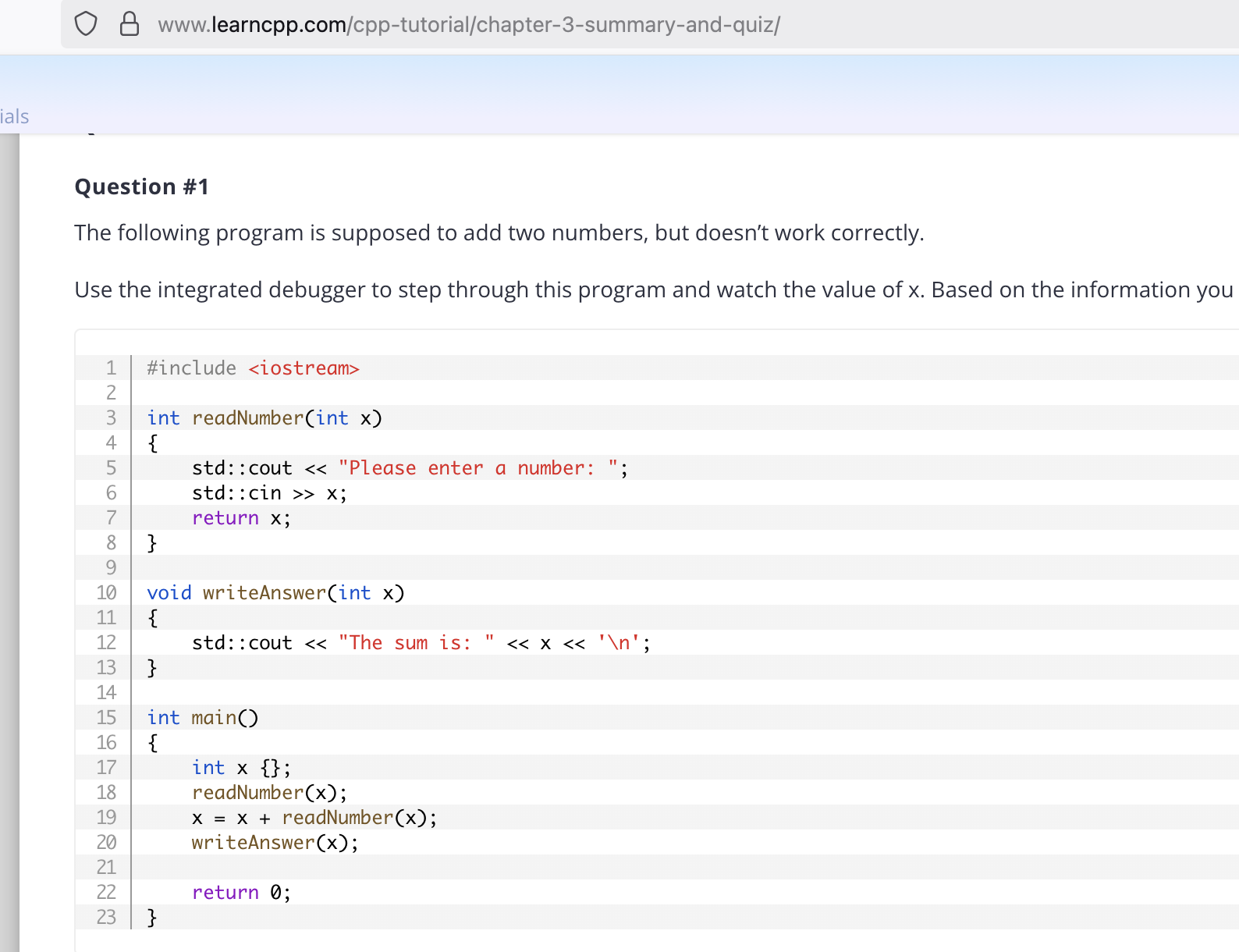Click the "int x {};" variable definition

click(241, 768)
